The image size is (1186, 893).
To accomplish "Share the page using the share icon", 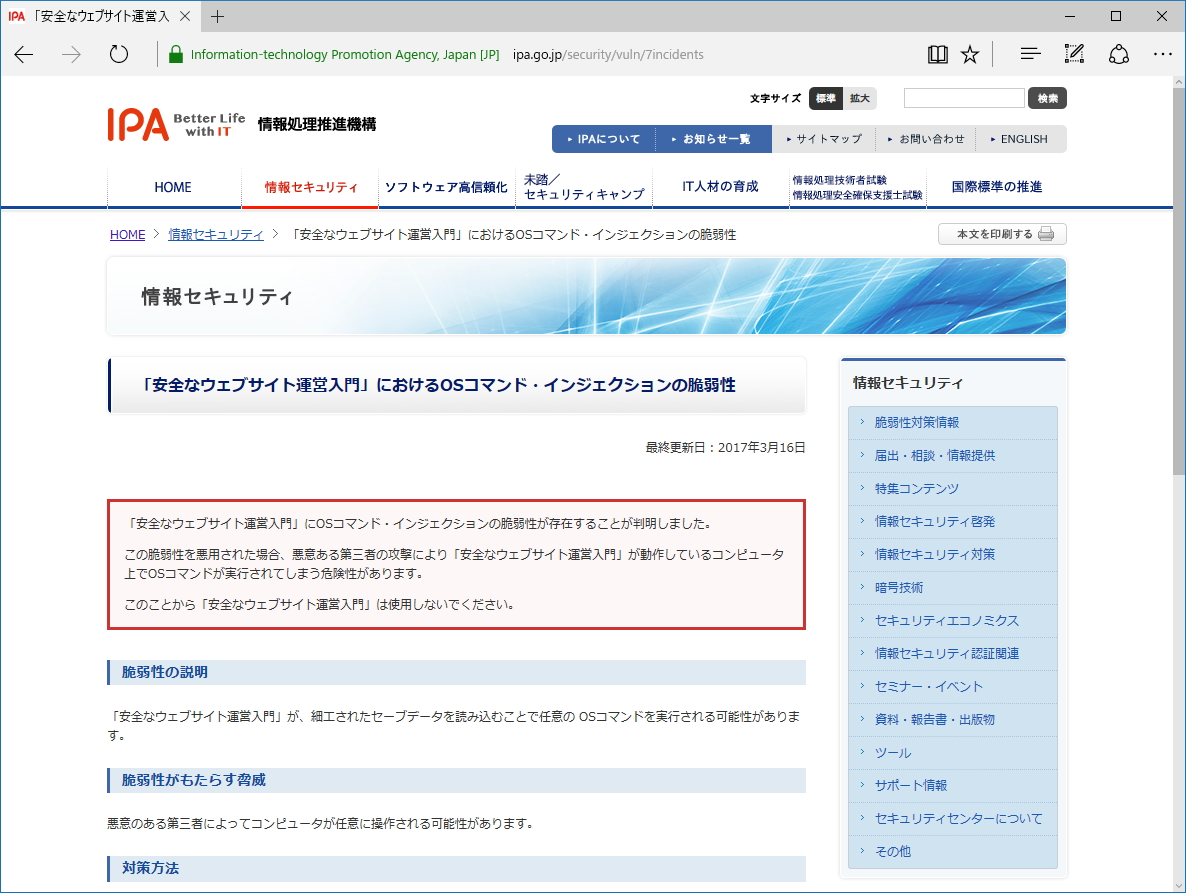I will point(1119,54).
